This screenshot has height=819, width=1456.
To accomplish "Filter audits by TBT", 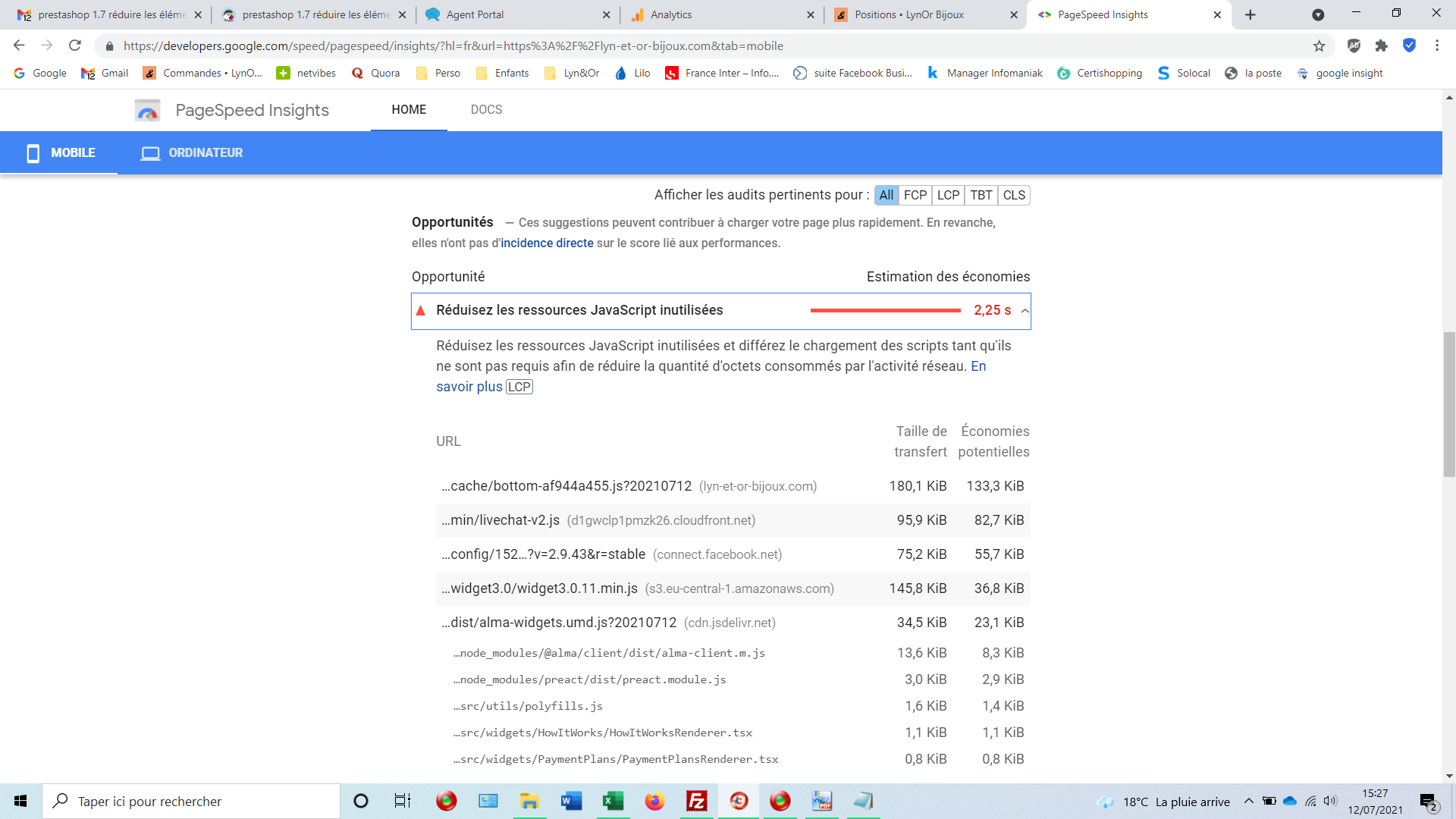I will coord(981,195).
